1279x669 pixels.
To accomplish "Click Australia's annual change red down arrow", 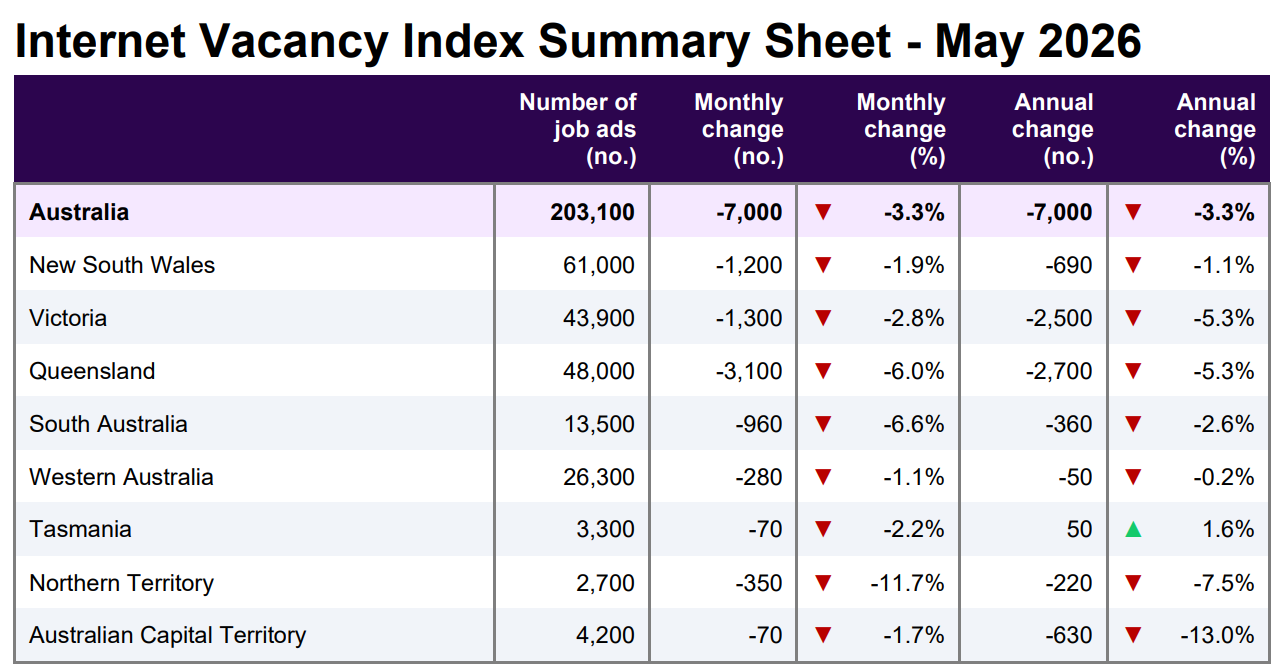I will (x=1133, y=212).
